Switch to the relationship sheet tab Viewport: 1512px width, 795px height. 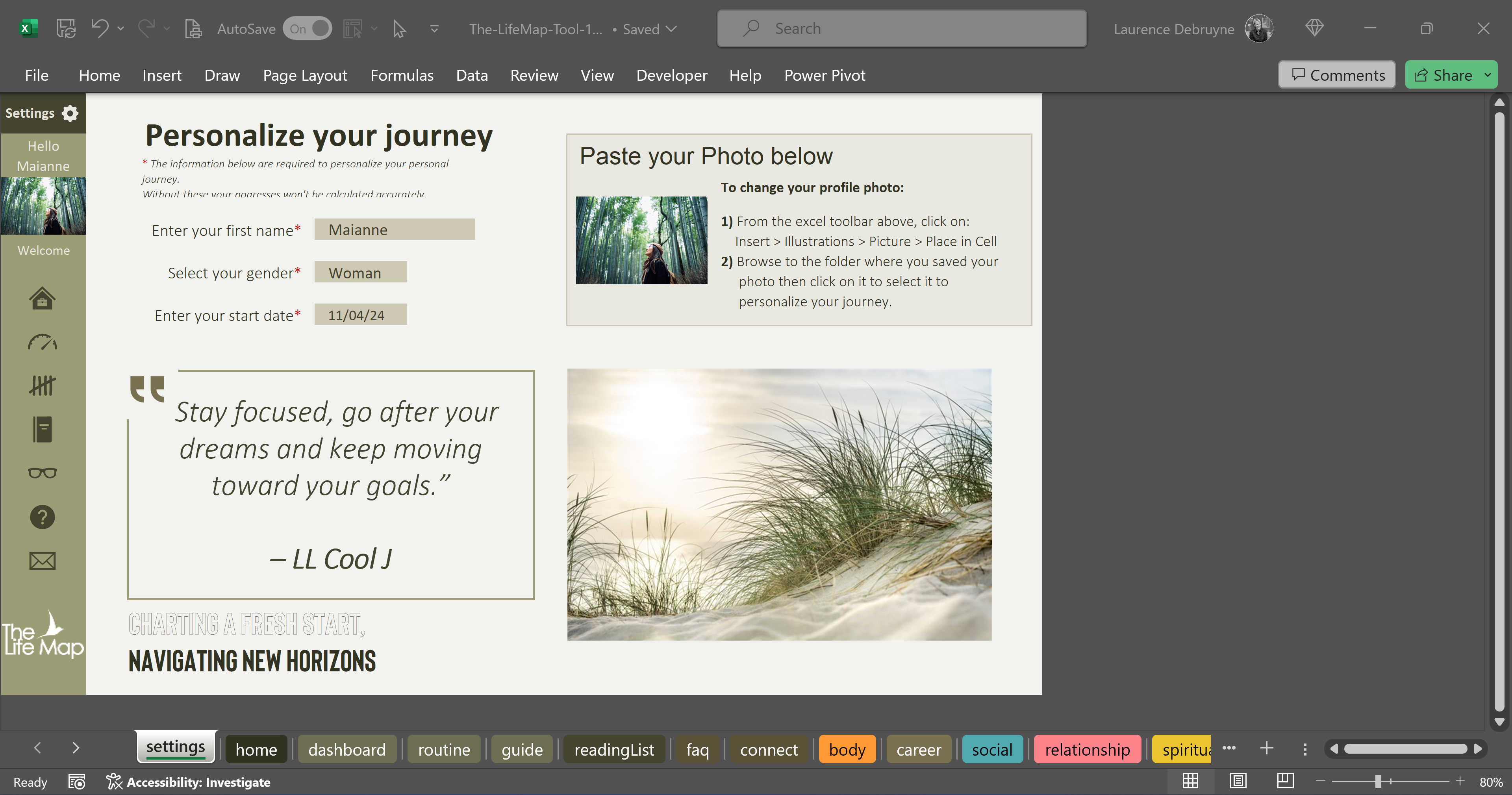click(x=1087, y=749)
